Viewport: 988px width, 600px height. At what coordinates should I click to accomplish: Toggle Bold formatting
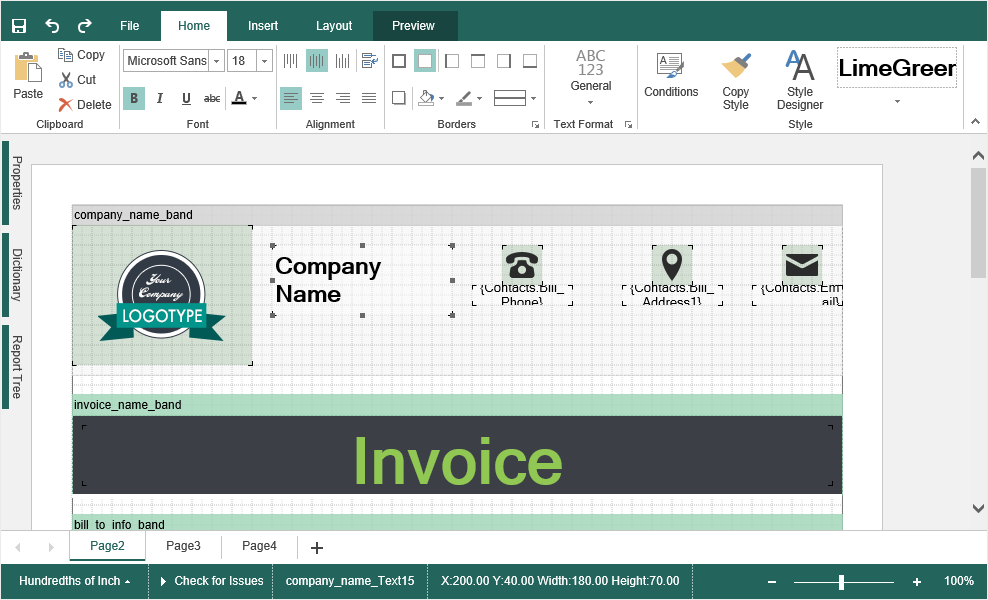[x=134, y=98]
